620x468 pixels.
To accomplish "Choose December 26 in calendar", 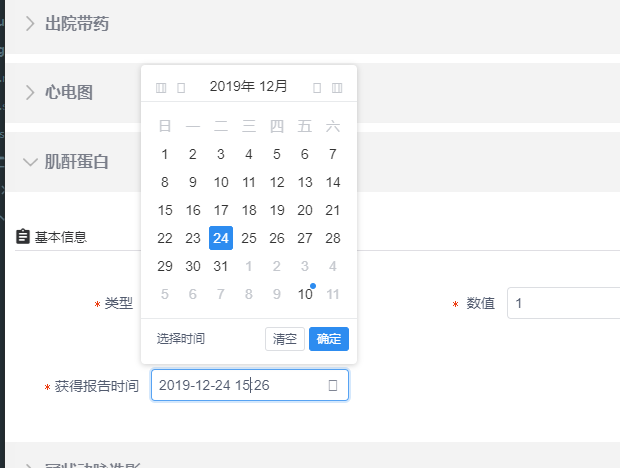I will click(277, 238).
